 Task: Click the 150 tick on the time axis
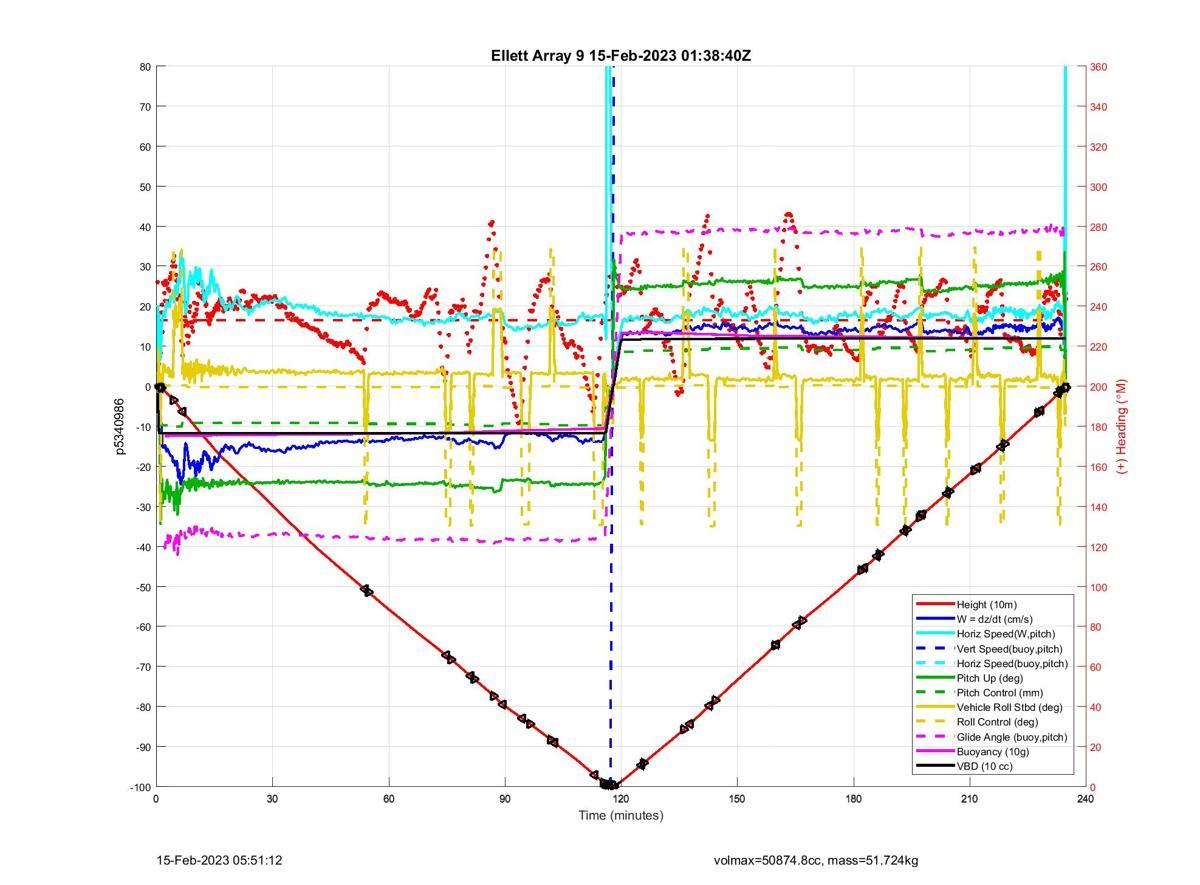737,799
